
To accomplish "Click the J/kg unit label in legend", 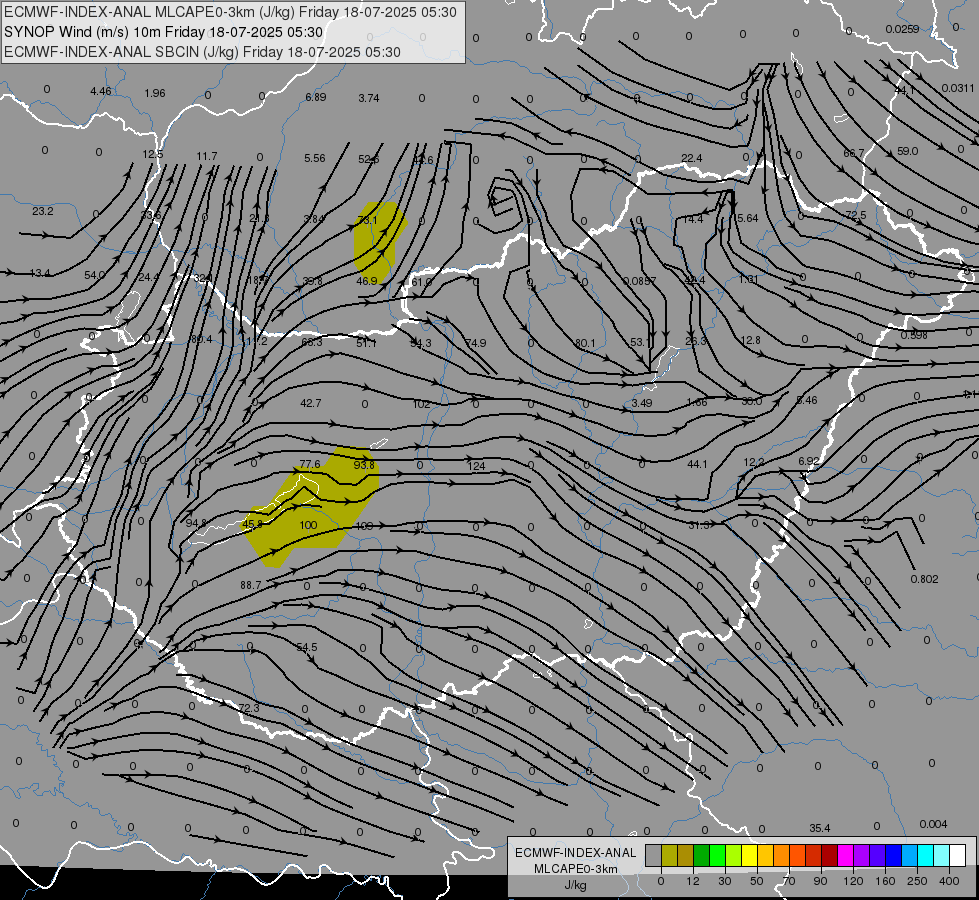I will [576, 885].
